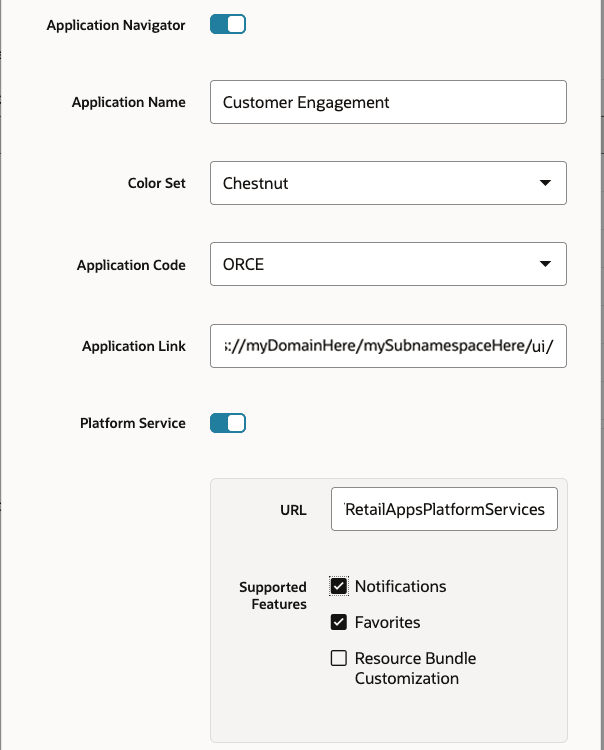
Task: Click the Resource Bundle Customization label text
Action: point(415,668)
